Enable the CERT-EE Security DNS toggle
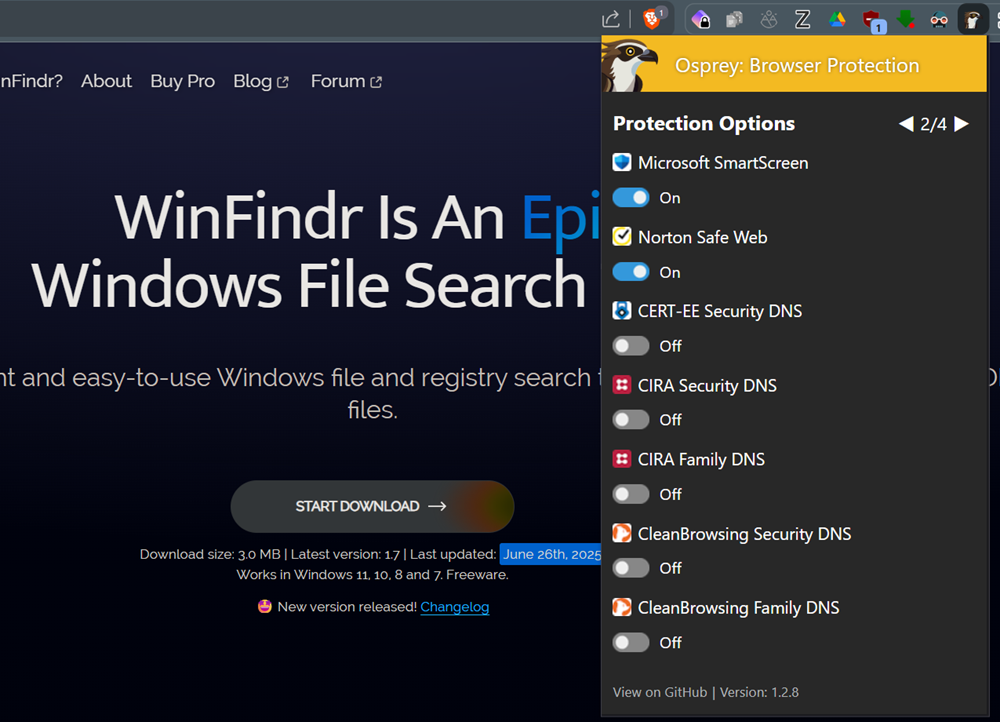 (x=631, y=346)
